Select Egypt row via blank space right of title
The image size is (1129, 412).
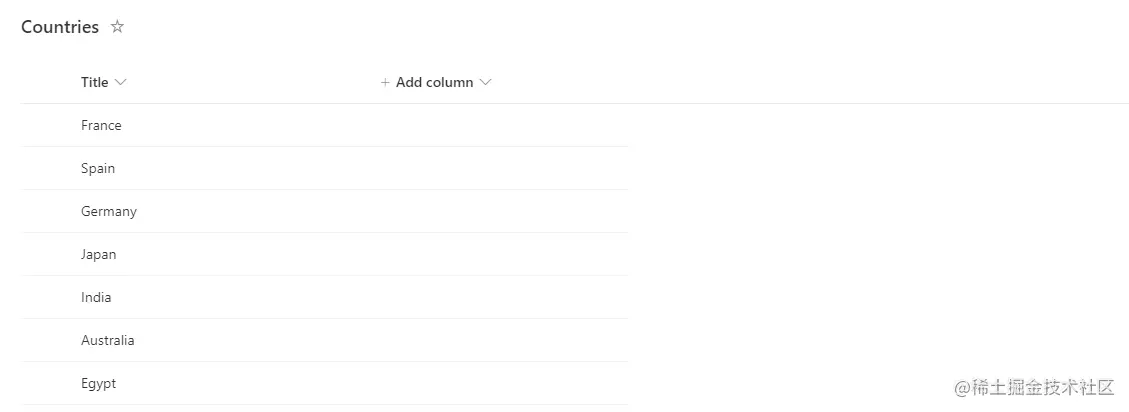click(x=400, y=383)
